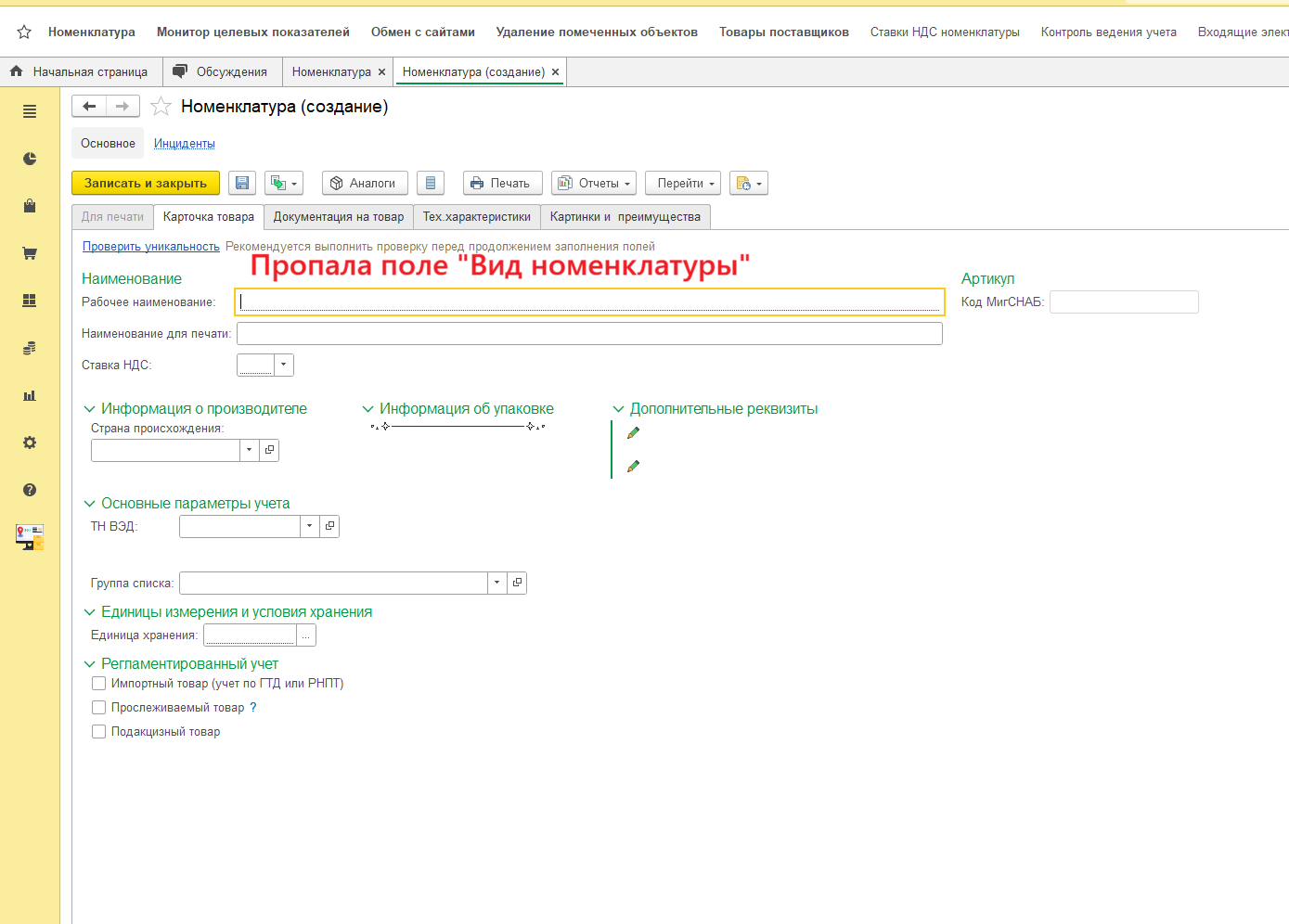Tick the Прослеживаемый товар checkbox
This screenshot has height=924, width=1289.
tap(99, 708)
